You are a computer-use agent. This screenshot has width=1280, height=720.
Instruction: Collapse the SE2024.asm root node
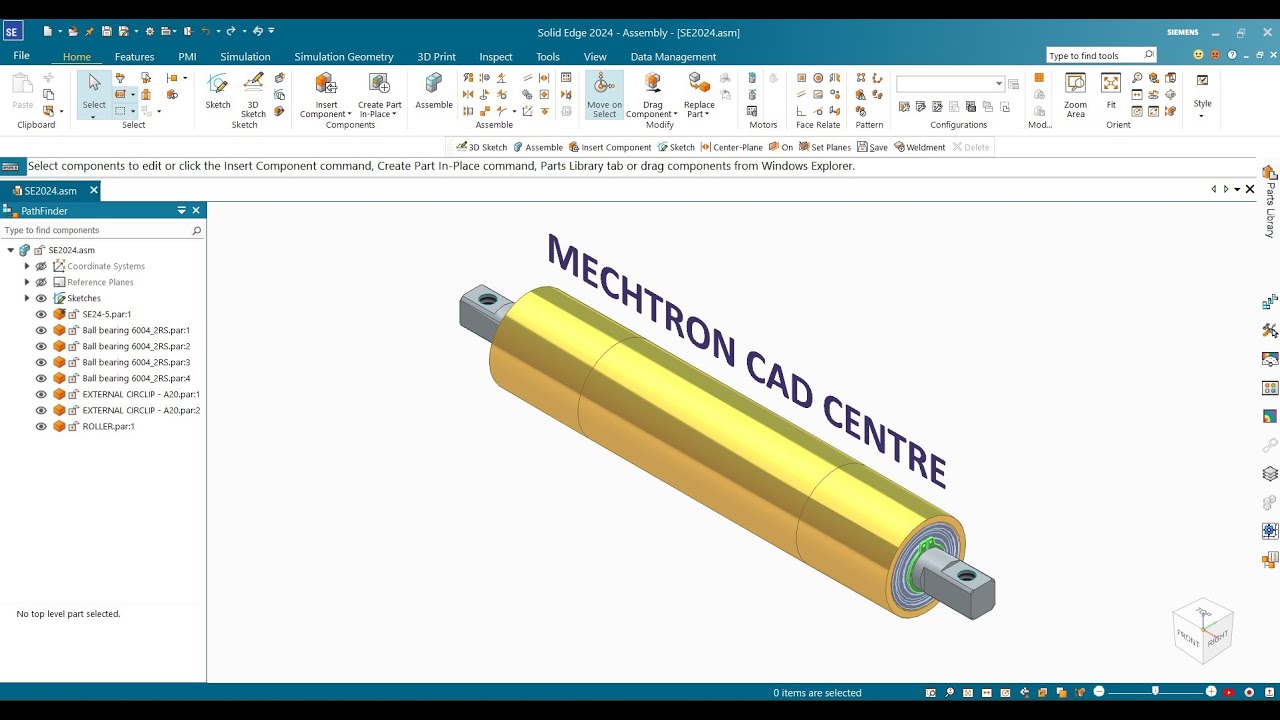coord(10,250)
